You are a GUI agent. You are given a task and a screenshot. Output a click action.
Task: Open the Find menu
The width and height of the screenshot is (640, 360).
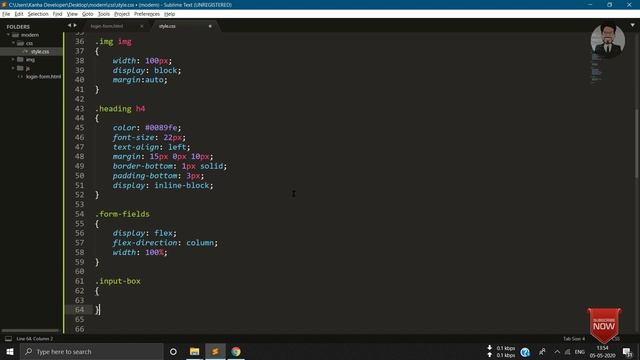tap(58, 14)
